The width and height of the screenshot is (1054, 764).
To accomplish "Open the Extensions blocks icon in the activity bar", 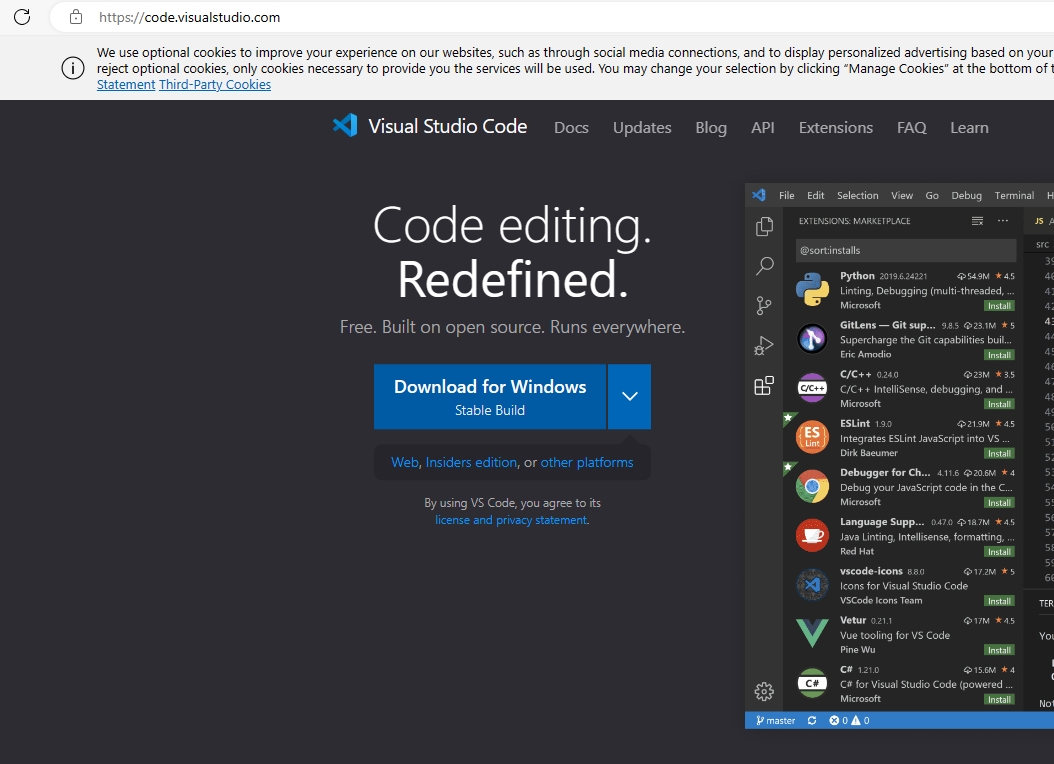I will click(x=764, y=385).
